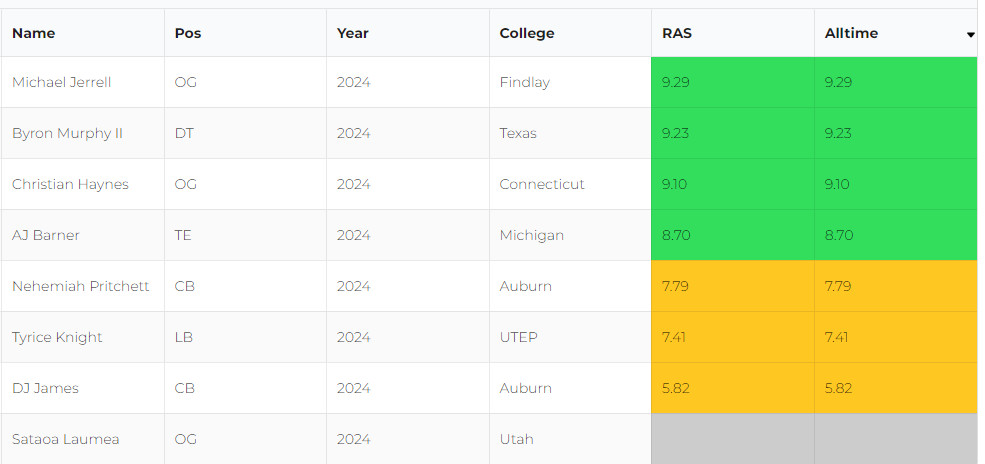Image resolution: width=985 pixels, height=464 pixels.
Task: Click gray empty RAS cell for Laumea
Action: pyautogui.click(x=733, y=439)
